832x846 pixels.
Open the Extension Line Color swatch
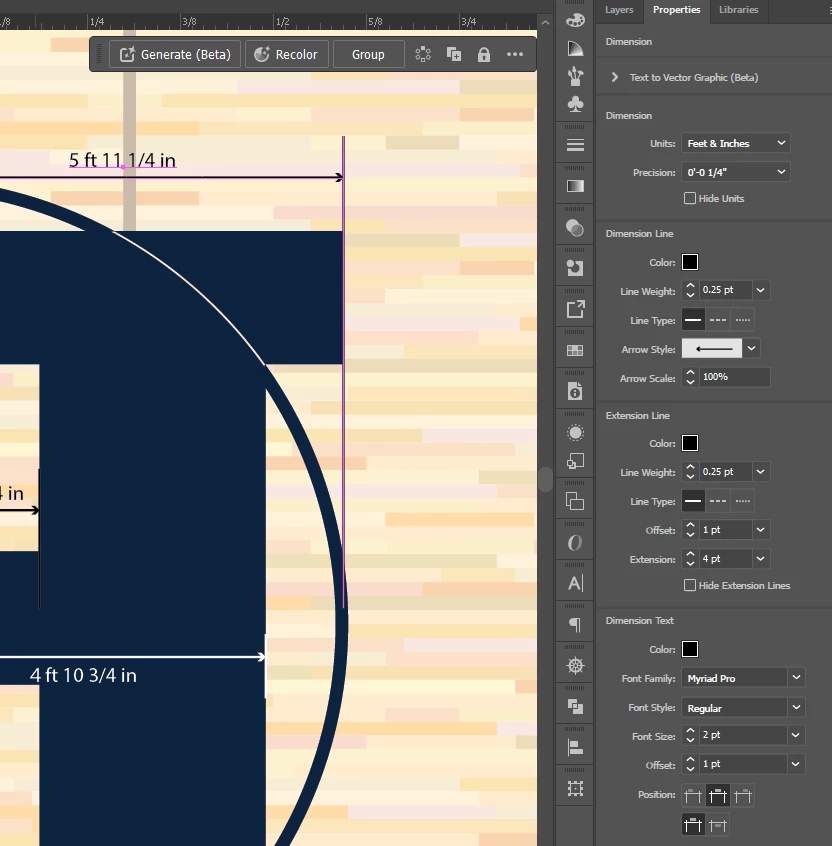point(690,443)
